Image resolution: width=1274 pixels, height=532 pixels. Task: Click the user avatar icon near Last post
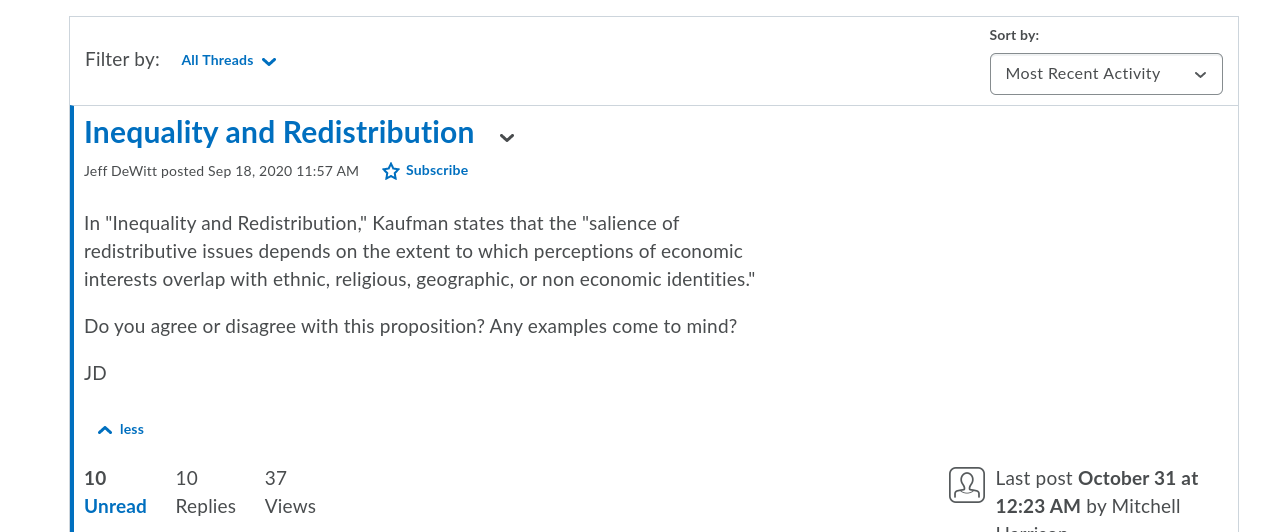tap(967, 485)
